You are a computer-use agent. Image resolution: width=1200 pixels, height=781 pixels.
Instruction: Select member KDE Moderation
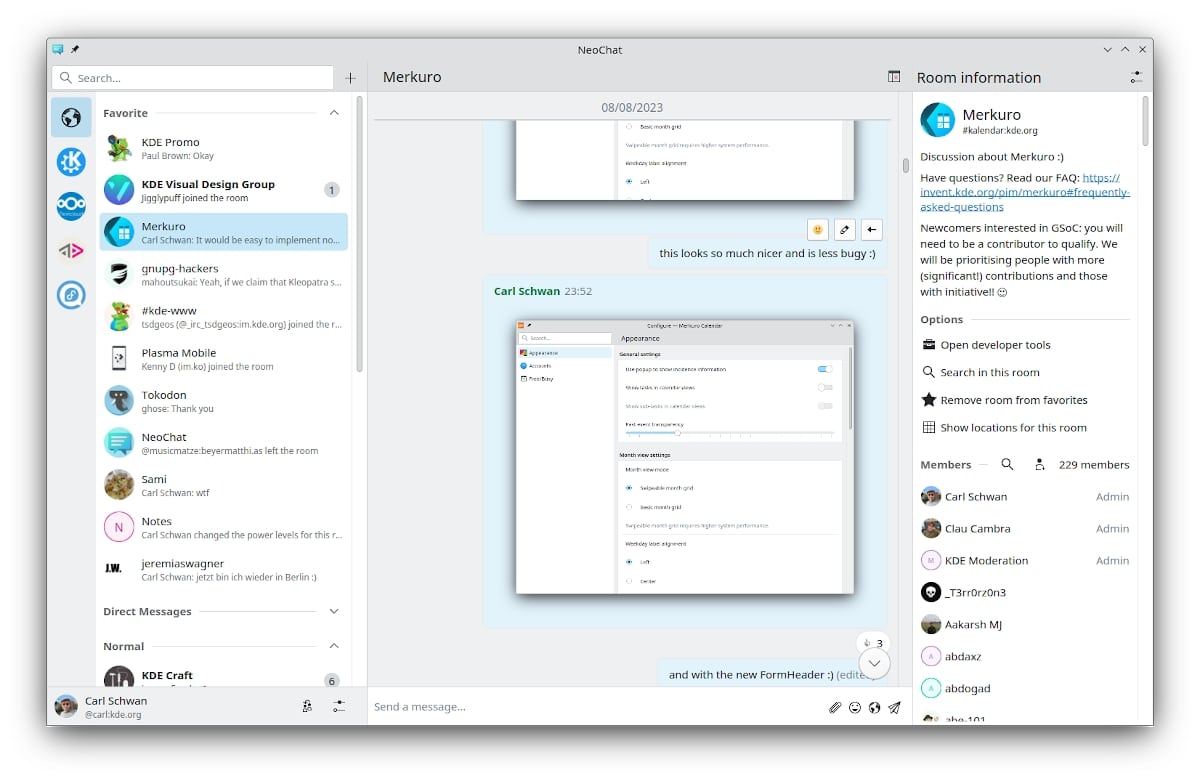[x=1025, y=561]
